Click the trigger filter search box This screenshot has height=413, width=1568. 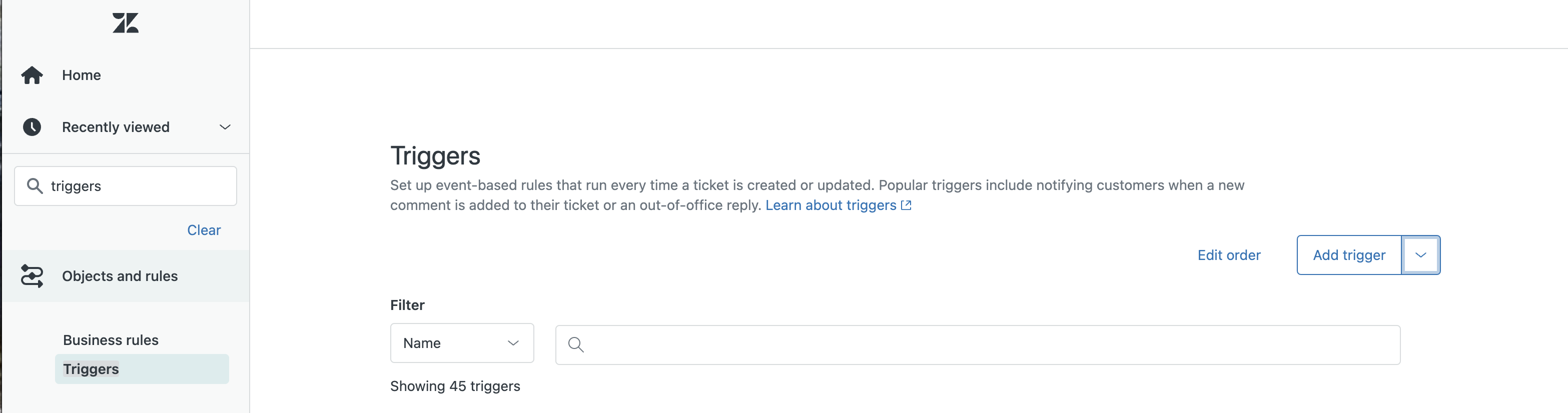(x=986, y=345)
